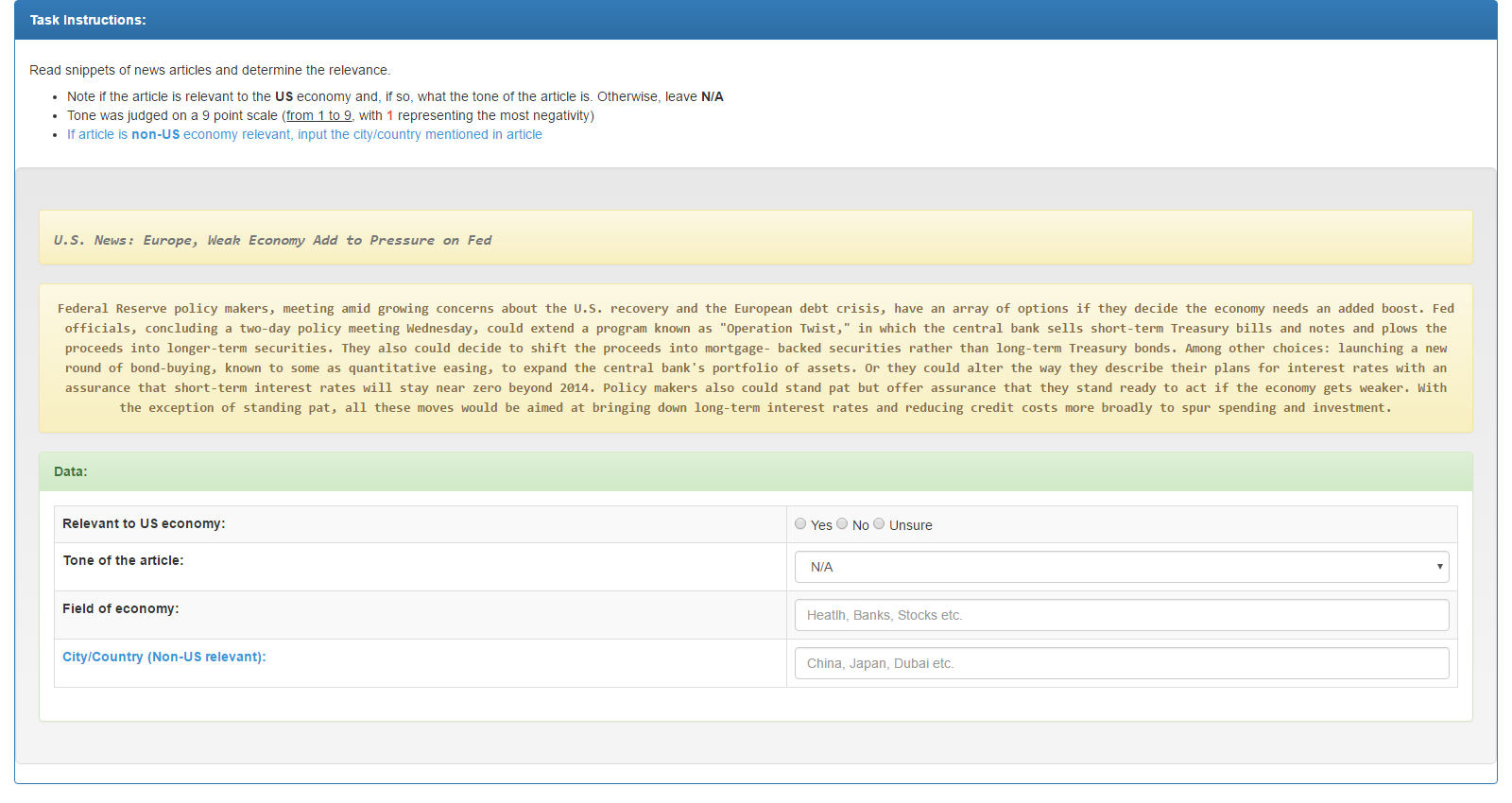Click the green Data: section header
The height and width of the screenshot is (803, 1512).
(755, 471)
